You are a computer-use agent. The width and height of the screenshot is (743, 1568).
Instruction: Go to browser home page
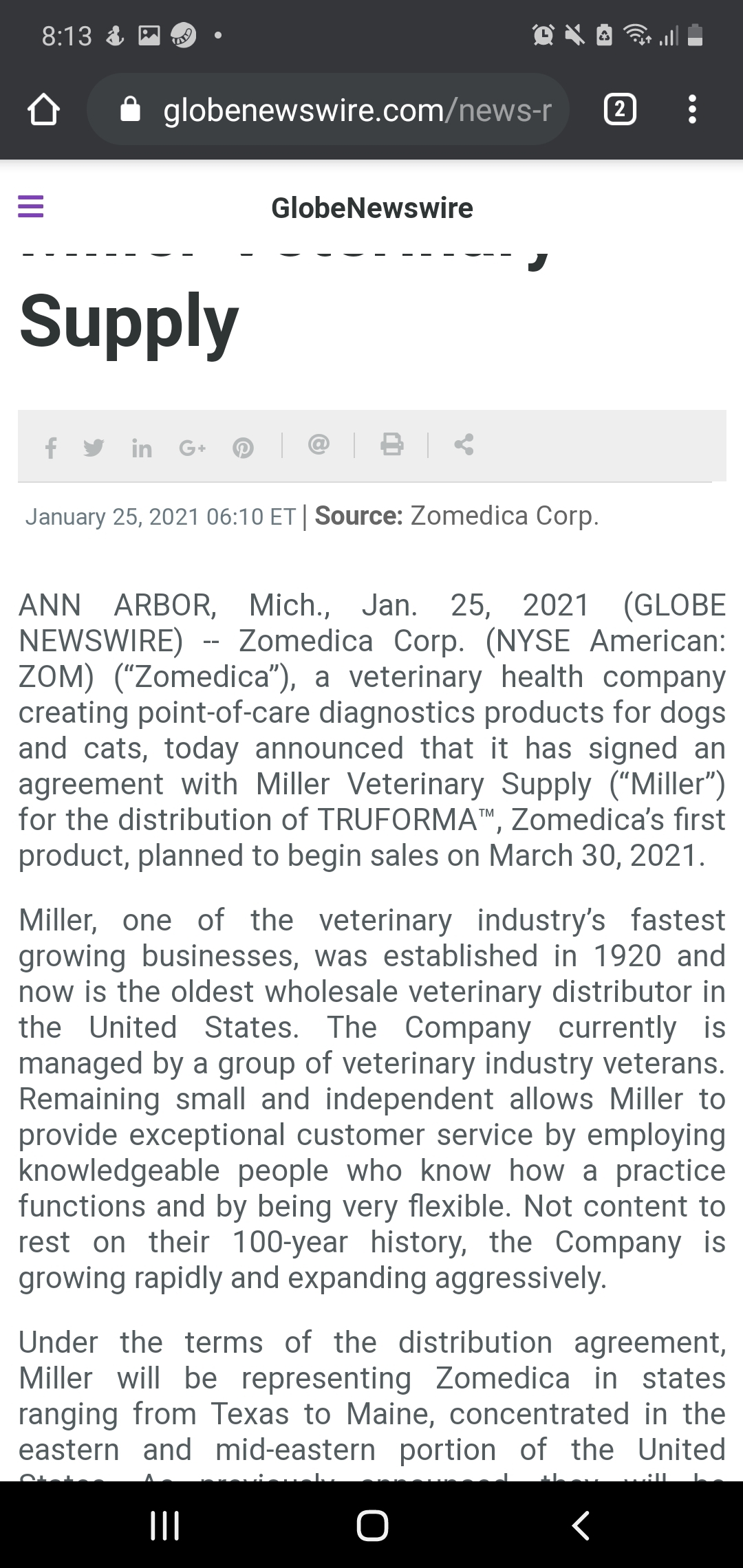coord(43,109)
